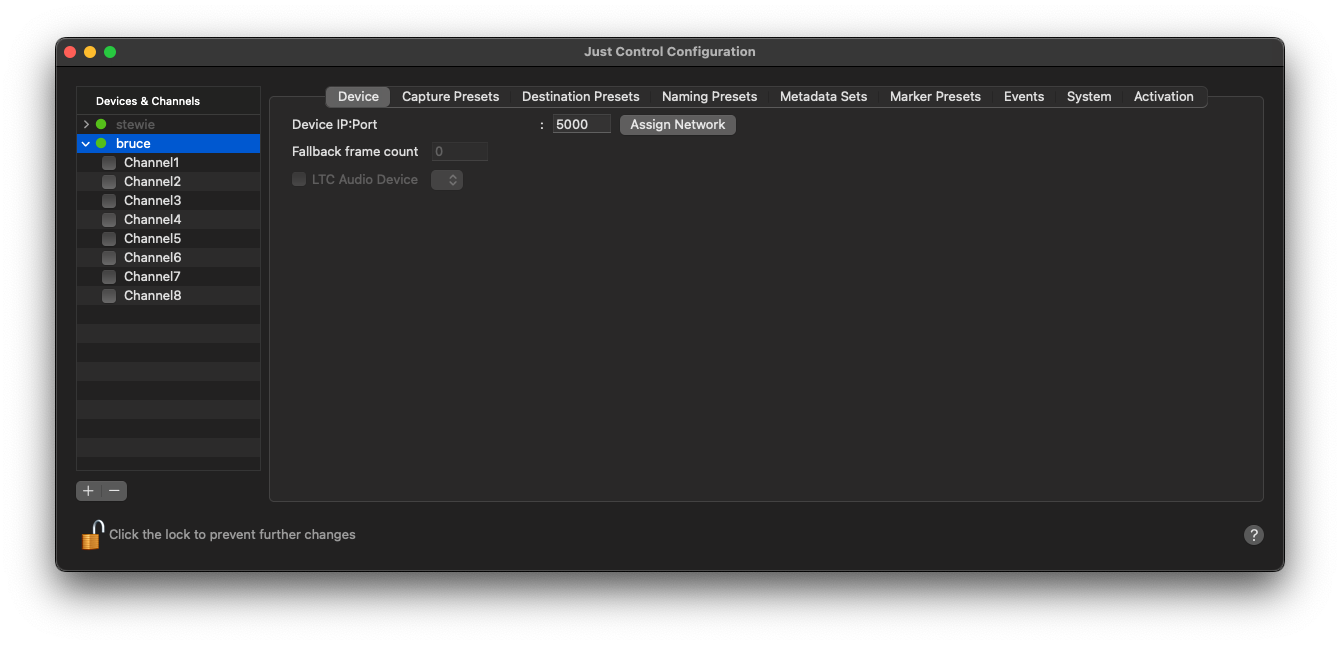Enable the Channel4 checkbox

[x=109, y=220]
